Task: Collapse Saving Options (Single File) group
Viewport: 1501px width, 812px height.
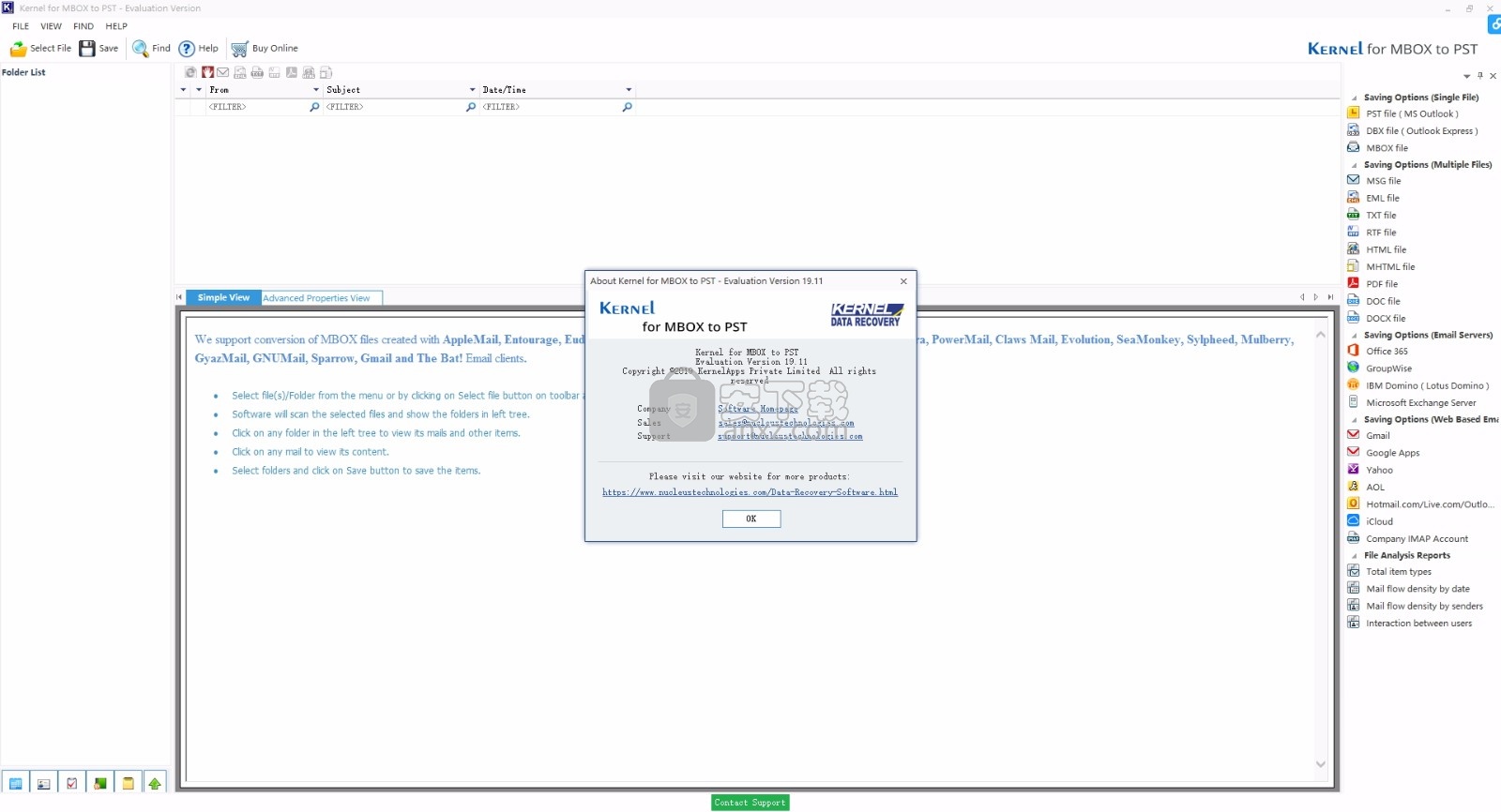Action: pyautogui.click(x=1354, y=98)
